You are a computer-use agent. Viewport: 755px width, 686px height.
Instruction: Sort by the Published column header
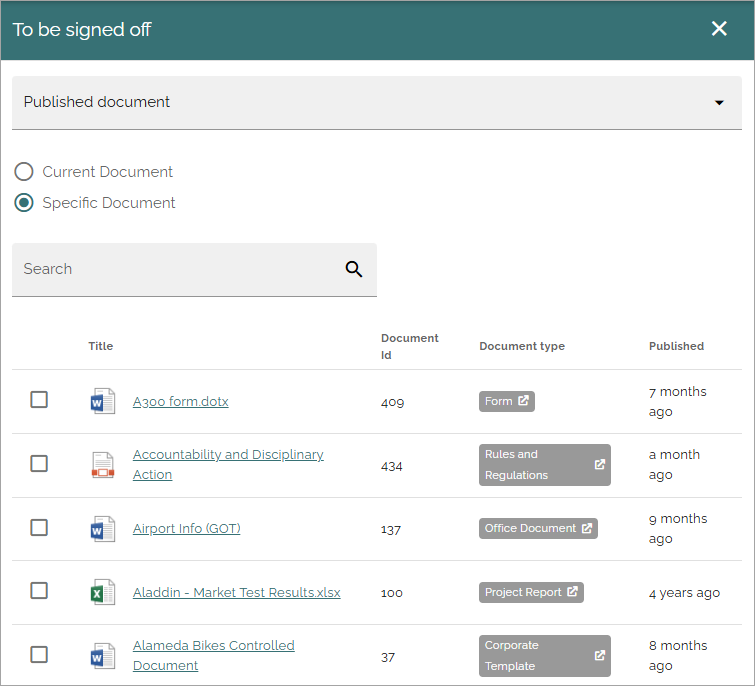pos(676,346)
